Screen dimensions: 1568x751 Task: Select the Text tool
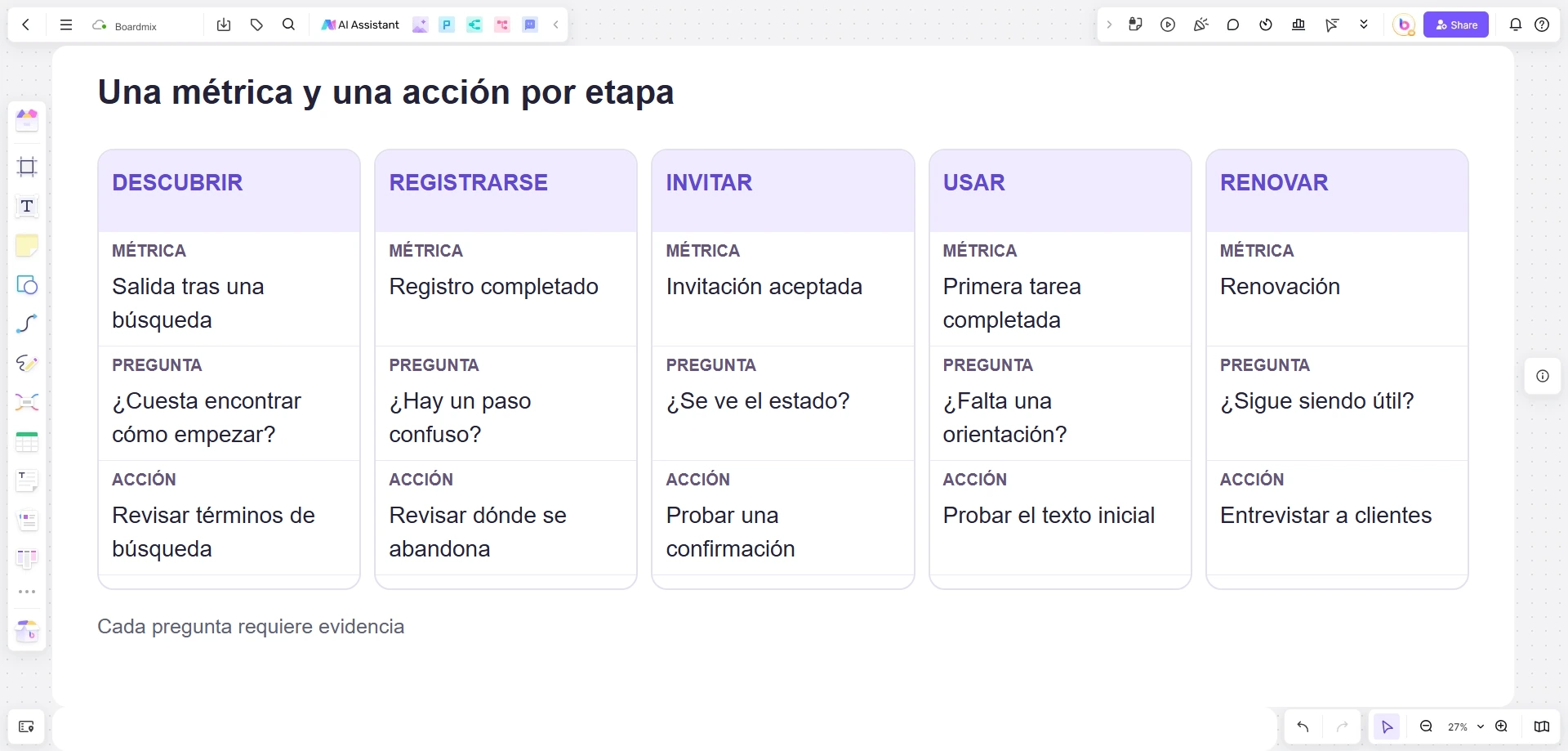27,206
